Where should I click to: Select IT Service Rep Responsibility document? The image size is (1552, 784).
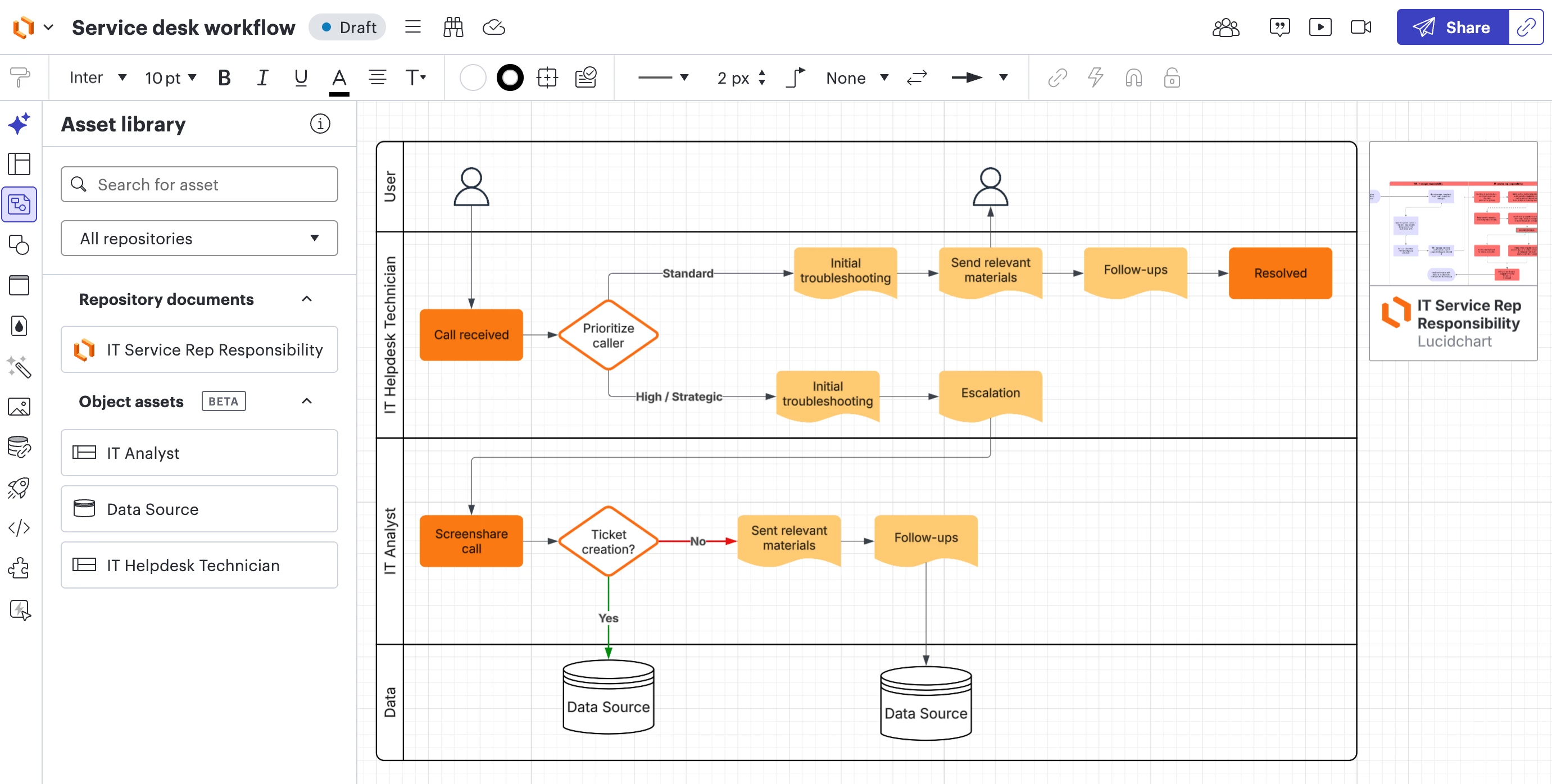point(199,349)
